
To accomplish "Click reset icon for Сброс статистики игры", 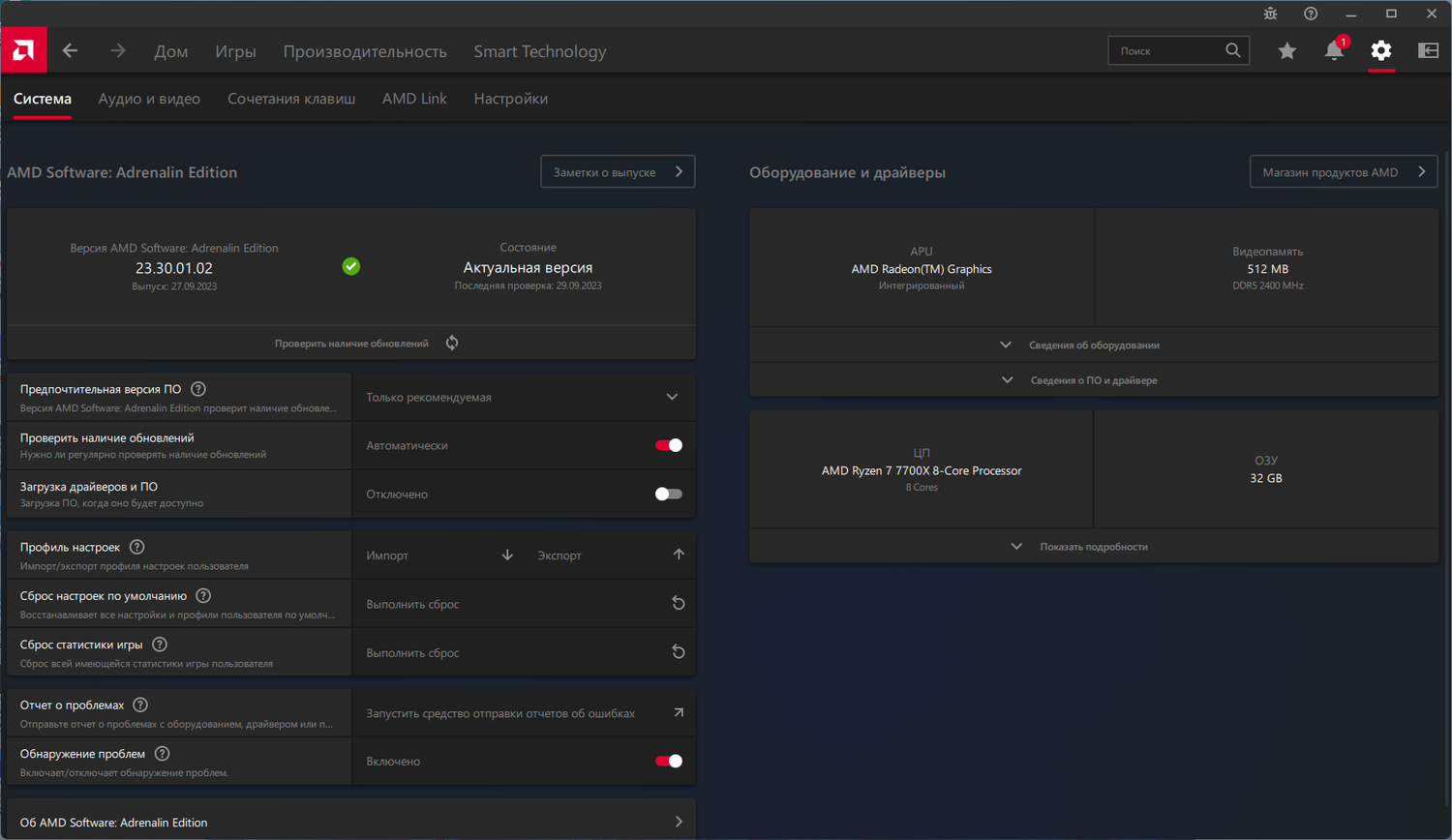I will pyautogui.click(x=679, y=652).
